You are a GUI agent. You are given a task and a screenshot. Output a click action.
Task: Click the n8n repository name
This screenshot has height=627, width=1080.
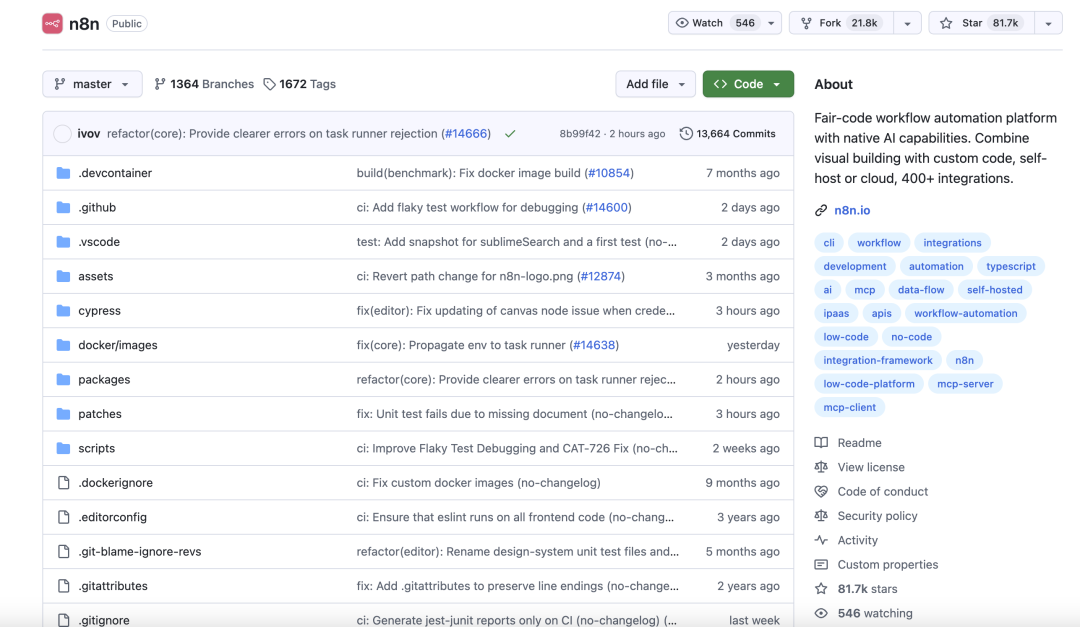point(84,23)
